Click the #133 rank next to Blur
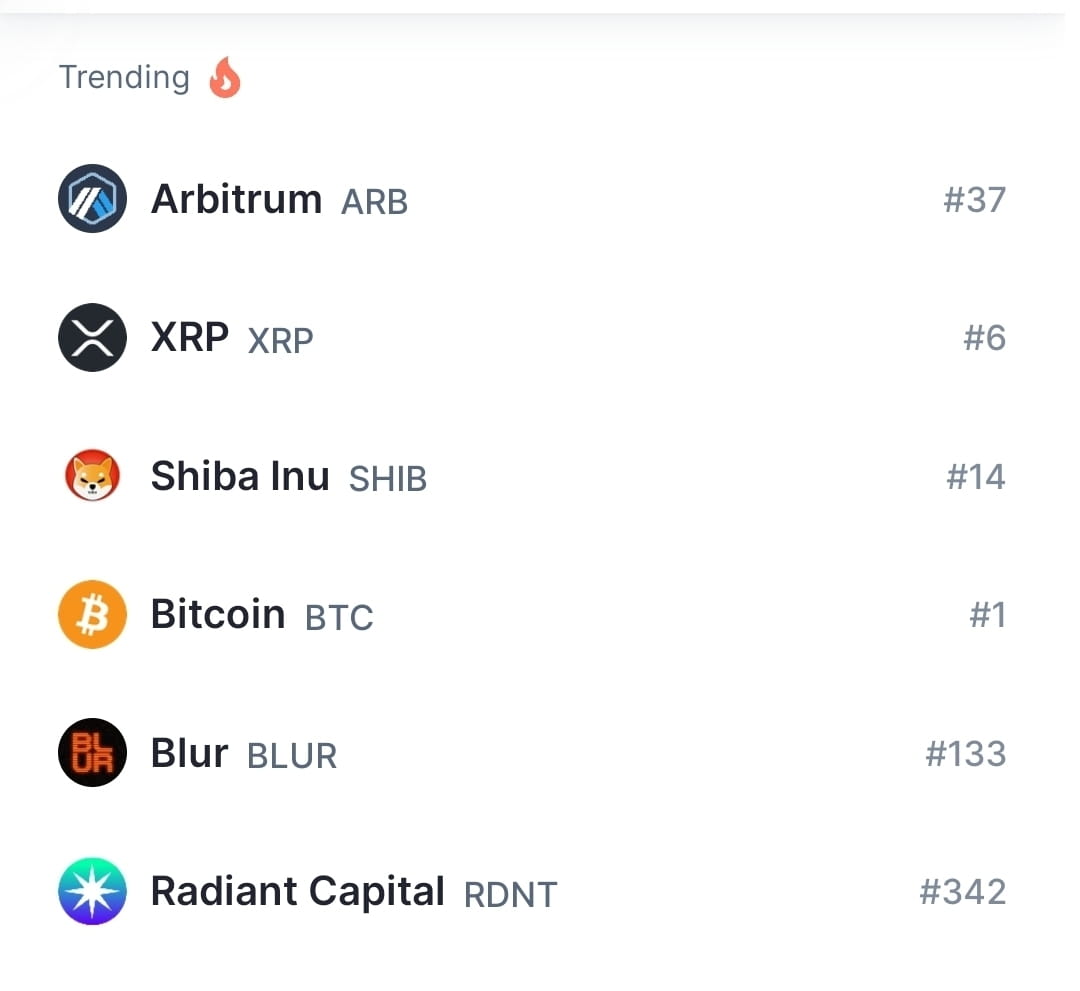 click(x=965, y=753)
